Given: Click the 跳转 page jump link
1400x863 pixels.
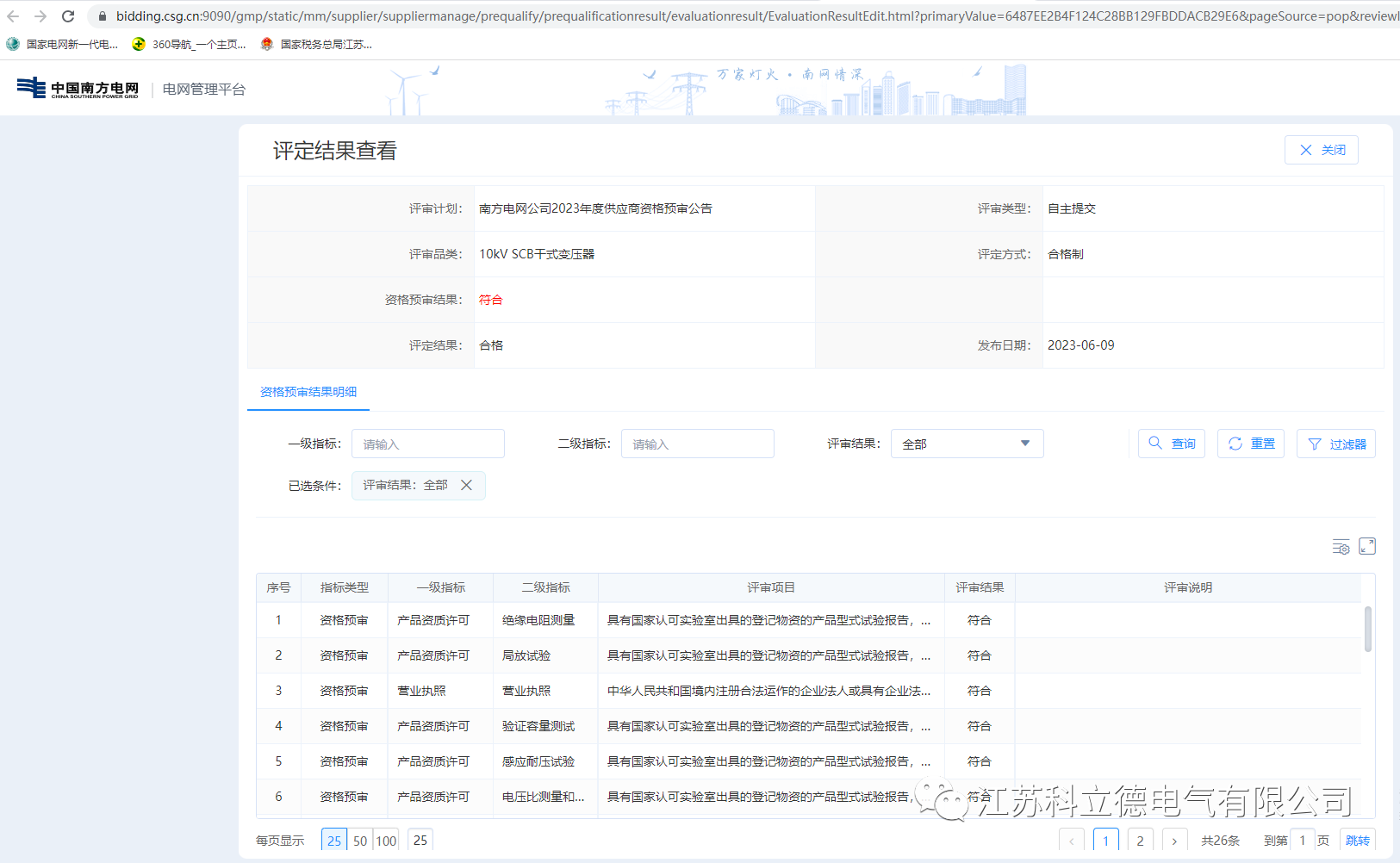Looking at the screenshot, I should click(x=1358, y=840).
